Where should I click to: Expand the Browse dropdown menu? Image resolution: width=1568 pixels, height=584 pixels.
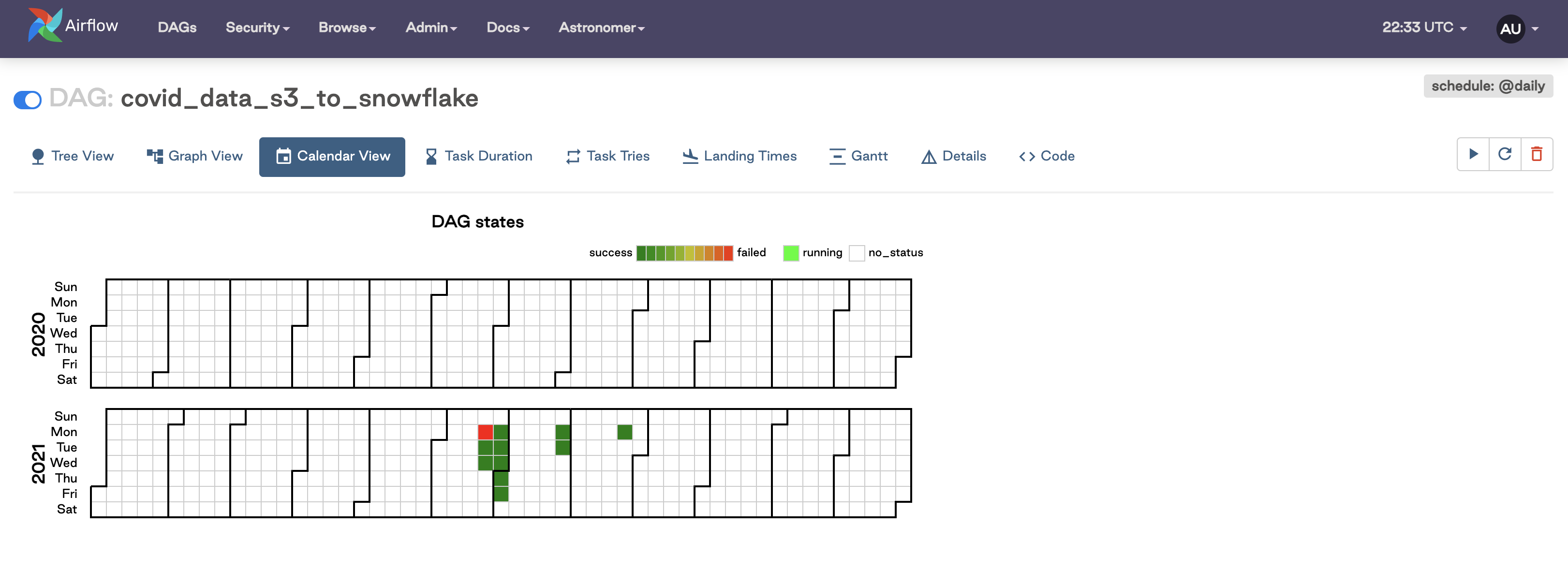pos(347,28)
